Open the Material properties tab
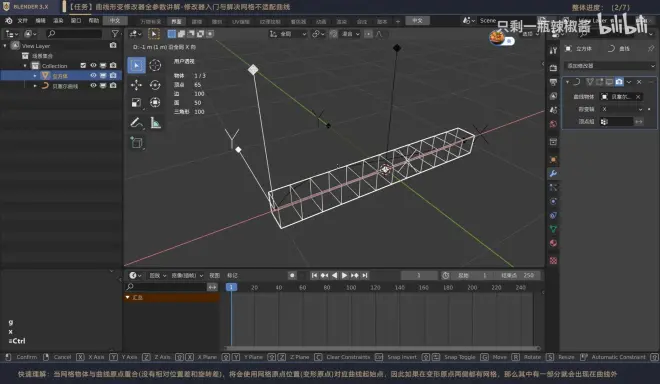The height and width of the screenshot is (384, 660). pos(554,243)
